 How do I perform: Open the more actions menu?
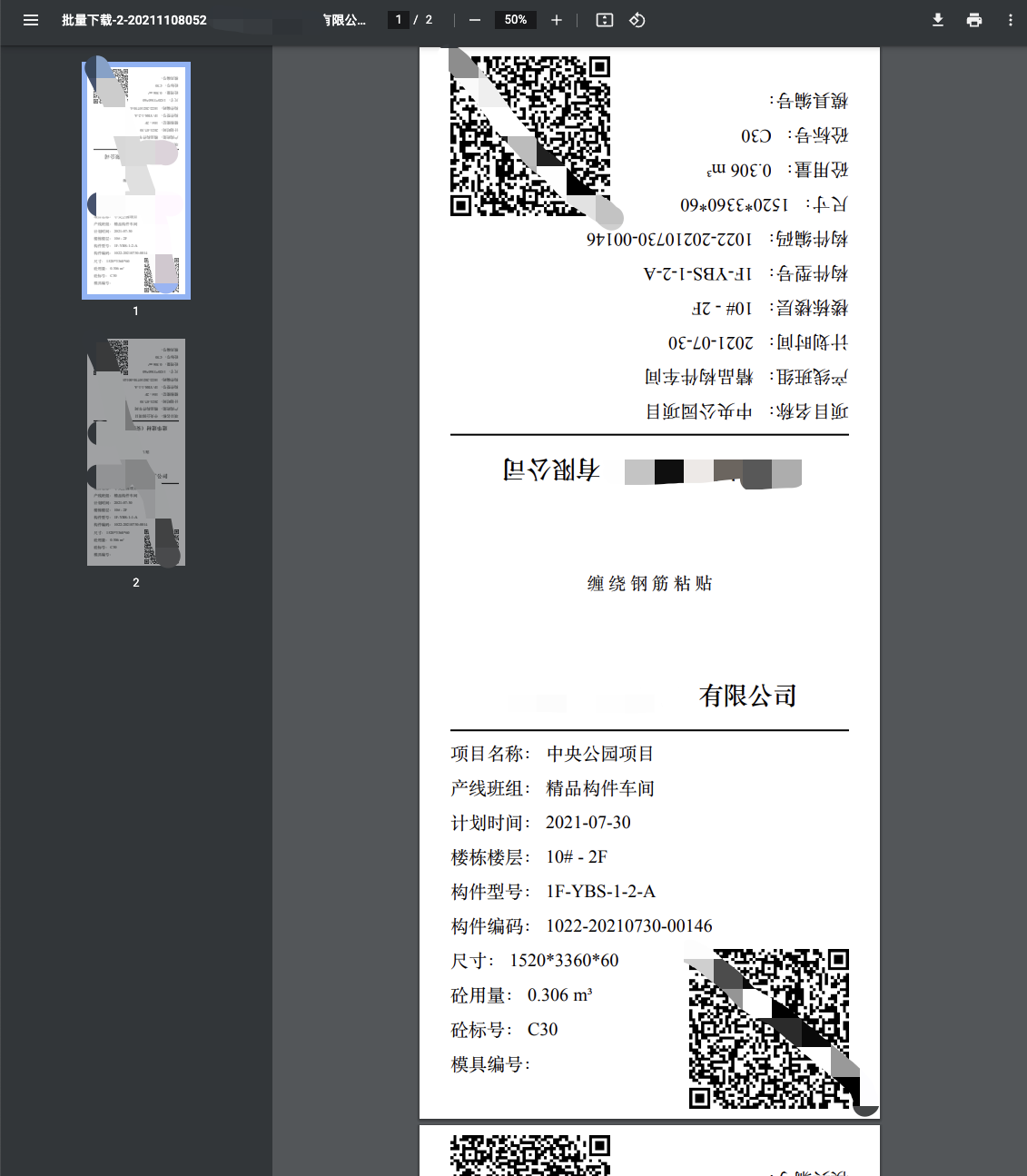1010,20
